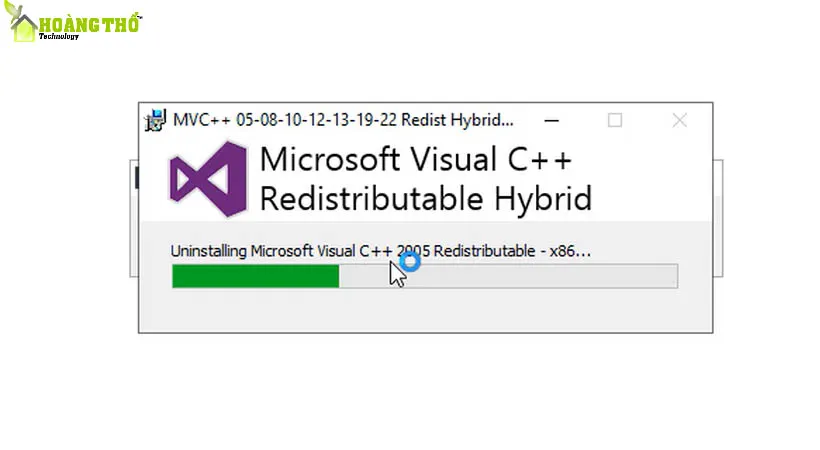
Task: Click the Hoàng Thổ house logo icon
Action: [24, 26]
